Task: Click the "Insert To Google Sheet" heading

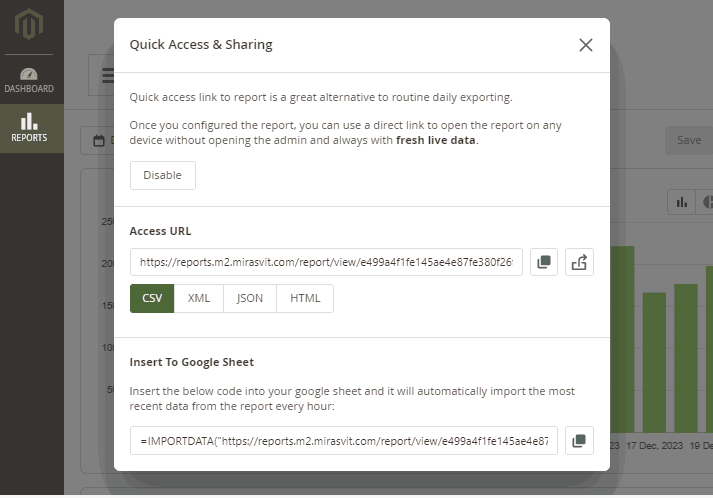Action: pos(191,362)
